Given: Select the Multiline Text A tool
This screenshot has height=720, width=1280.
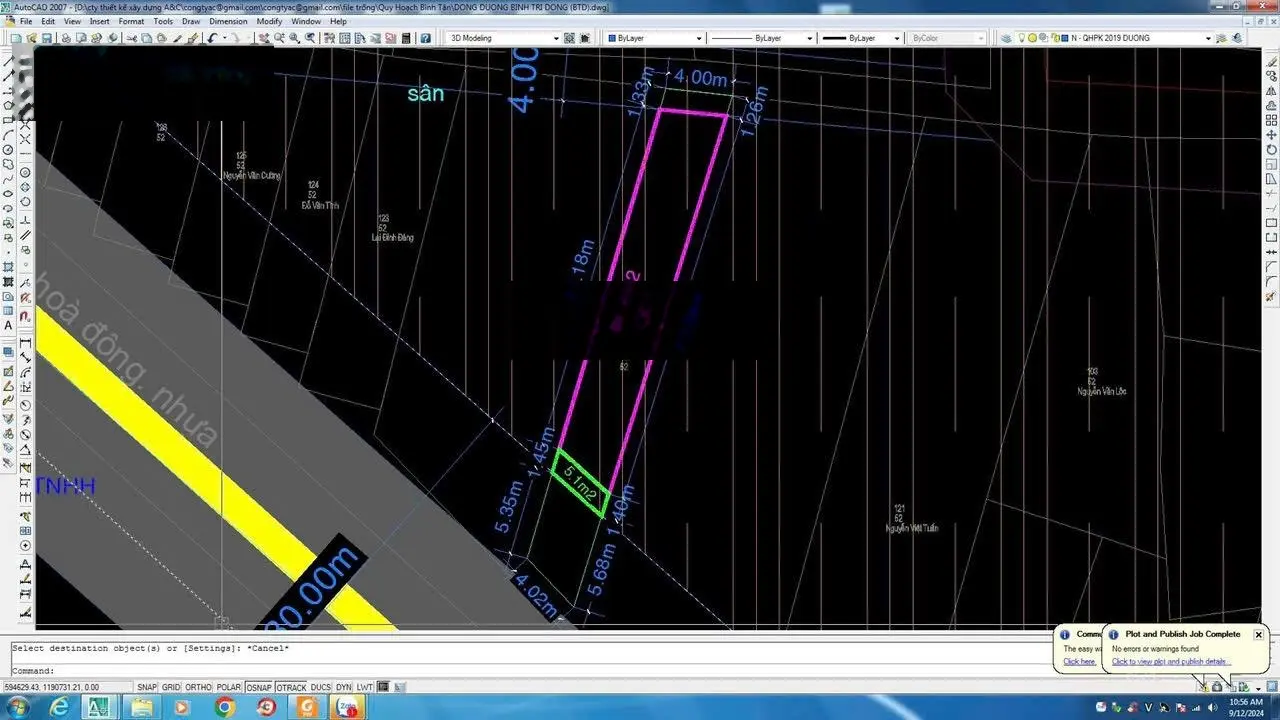Looking at the screenshot, I should coord(8,325).
